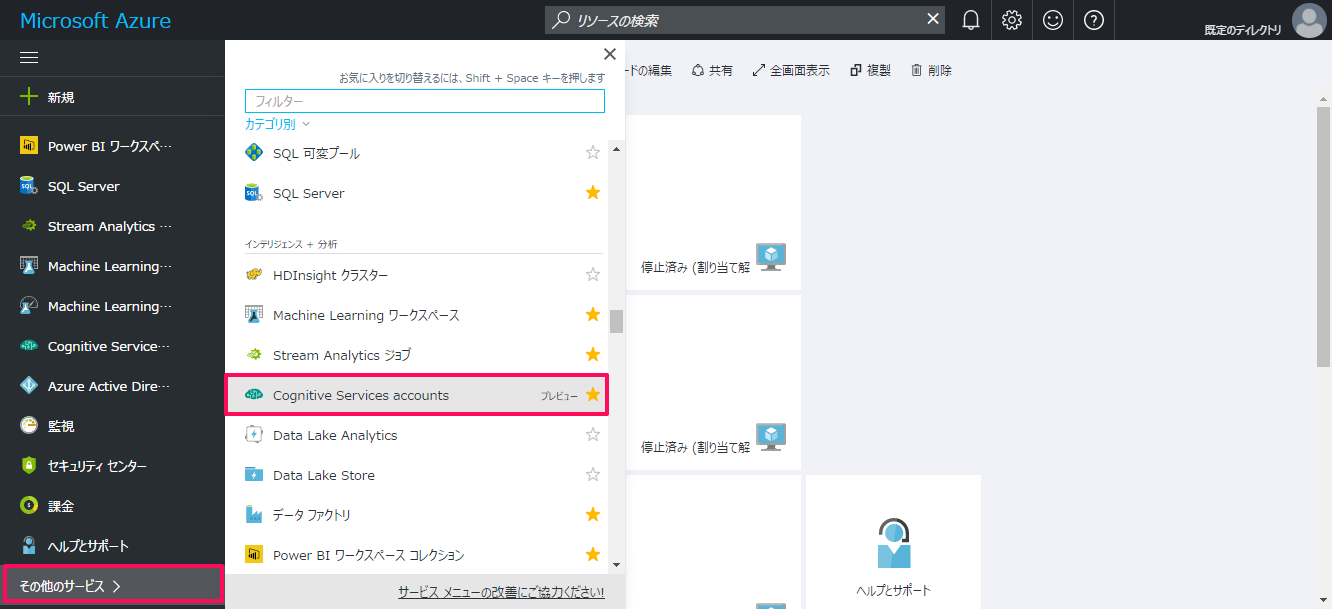Clear the resource search with X
The height and width of the screenshot is (609, 1332).
click(933, 19)
